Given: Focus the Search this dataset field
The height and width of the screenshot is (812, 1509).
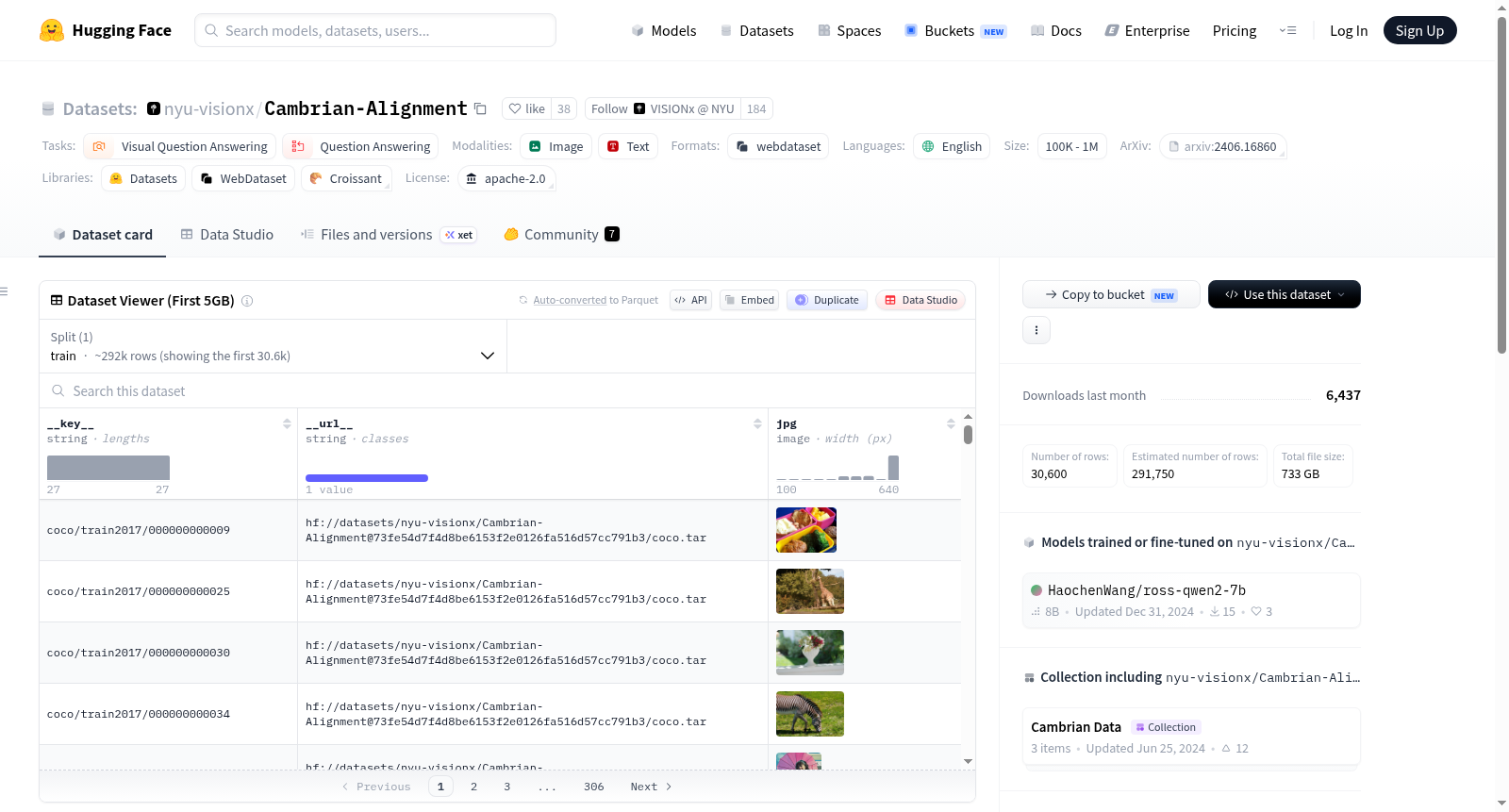Looking at the screenshot, I should pos(507,390).
